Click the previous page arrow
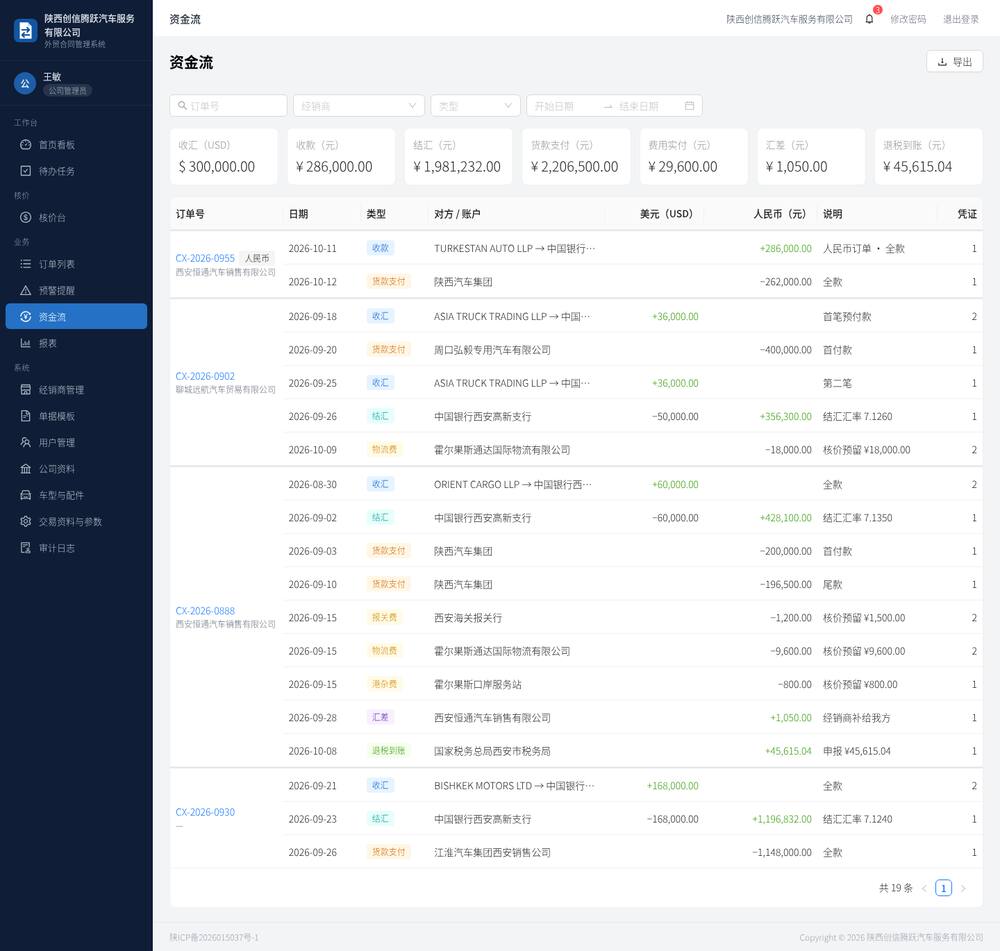 click(x=924, y=888)
